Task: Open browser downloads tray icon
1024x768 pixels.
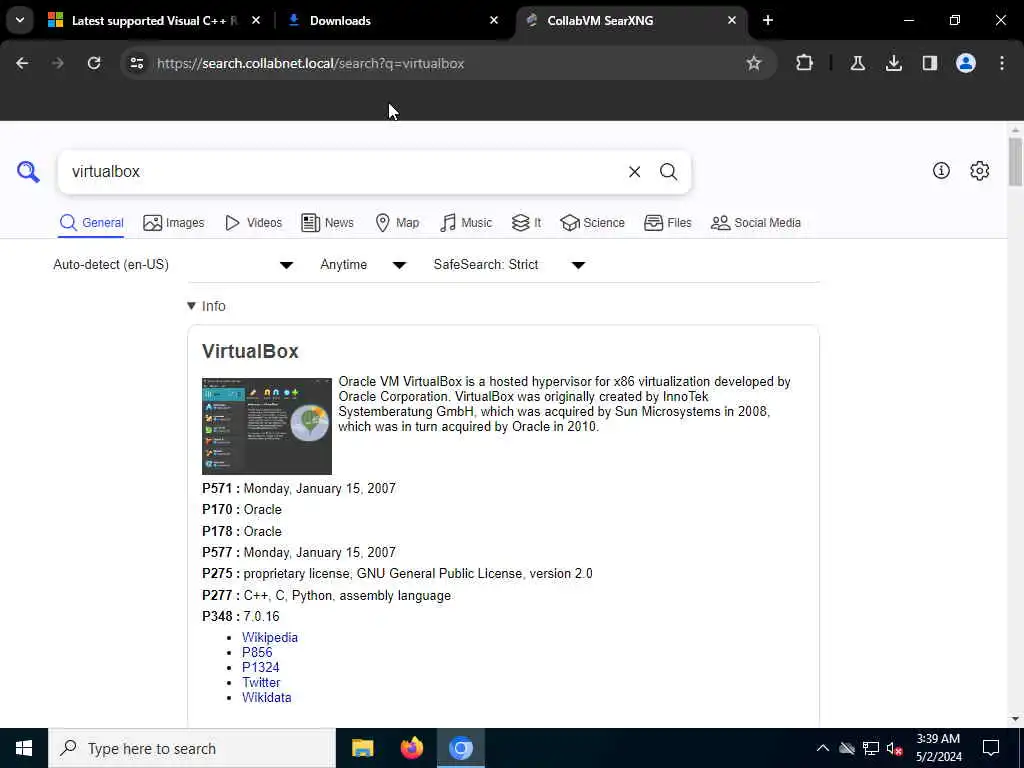Action: (x=893, y=63)
